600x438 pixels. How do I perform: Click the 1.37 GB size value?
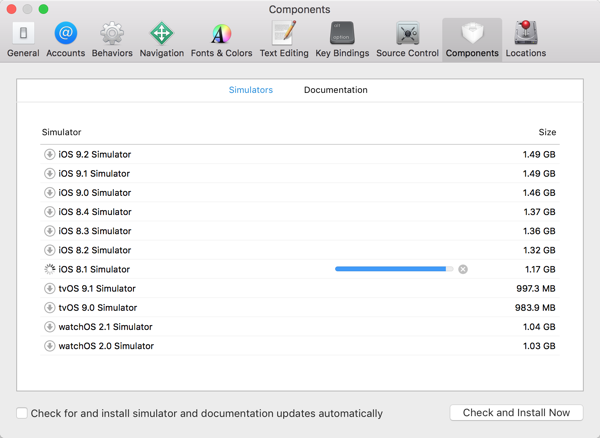540,212
